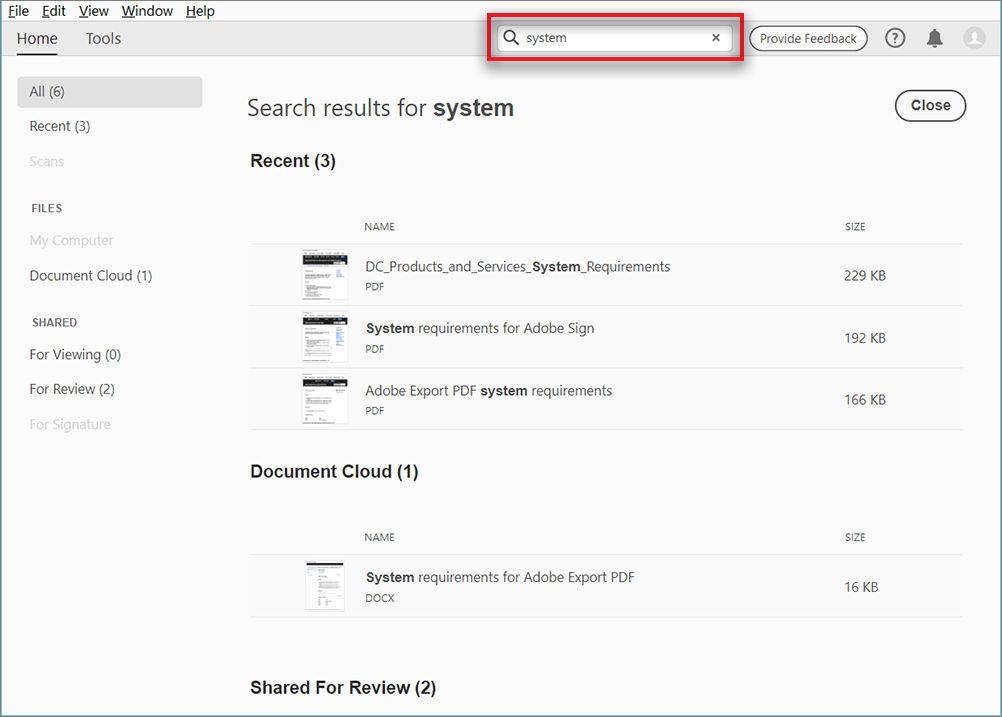The width and height of the screenshot is (1002, 717).
Task: Click the 16 KB size value
Action: (x=861, y=587)
